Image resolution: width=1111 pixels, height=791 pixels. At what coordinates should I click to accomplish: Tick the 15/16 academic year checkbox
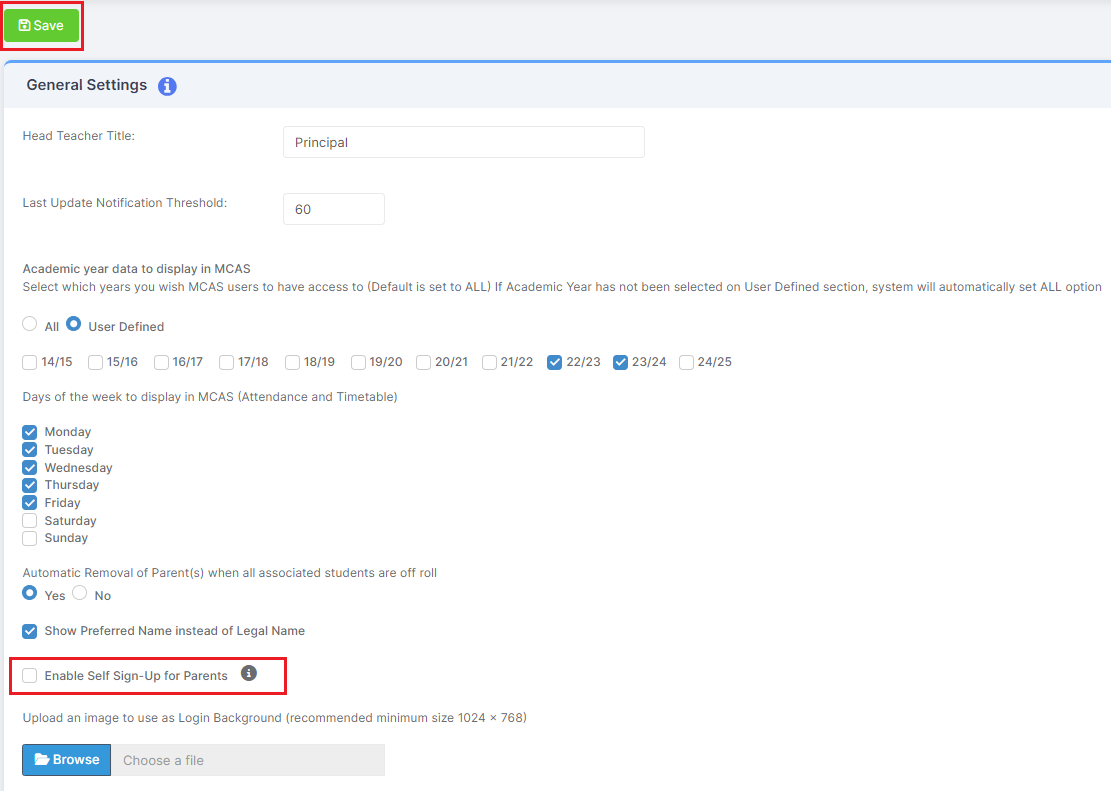pos(96,362)
